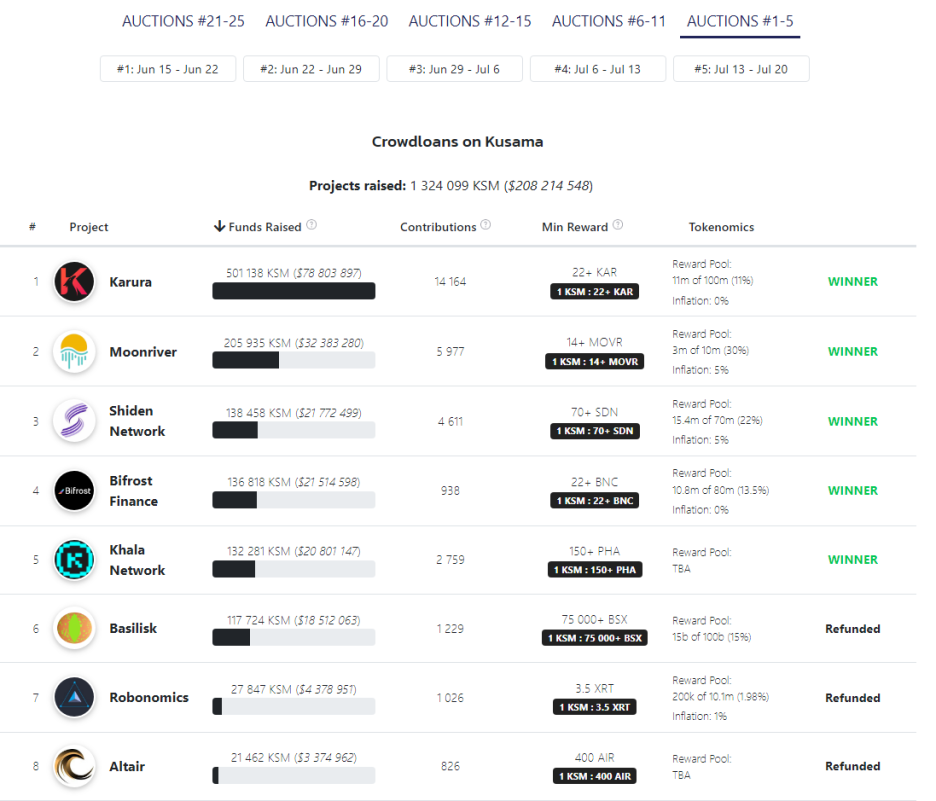This screenshot has width=936, height=801.
Task: Click Bifrost Finance's funds raised progress bar
Action: click(294, 500)
